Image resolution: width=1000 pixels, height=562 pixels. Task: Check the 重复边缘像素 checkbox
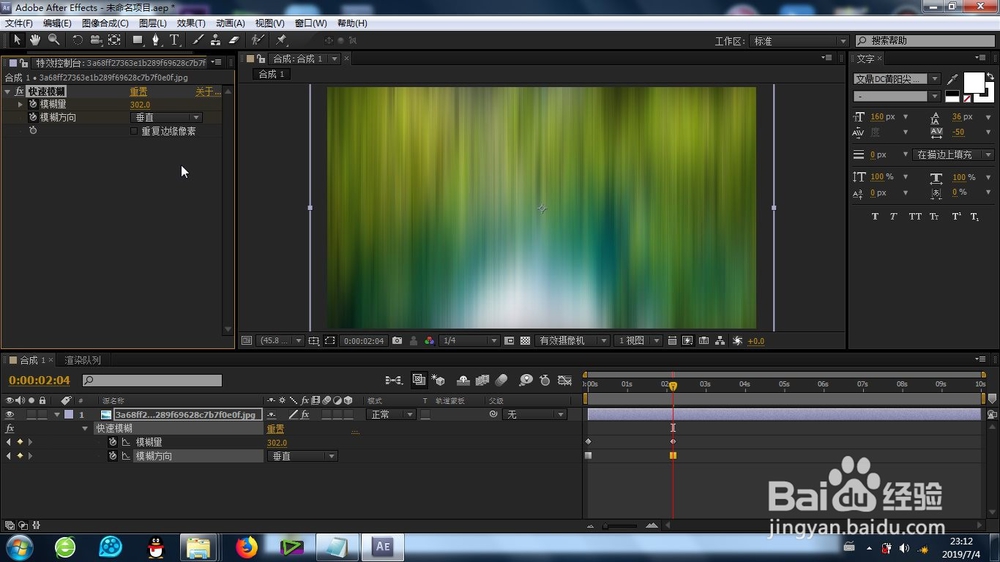pos(134,131)
